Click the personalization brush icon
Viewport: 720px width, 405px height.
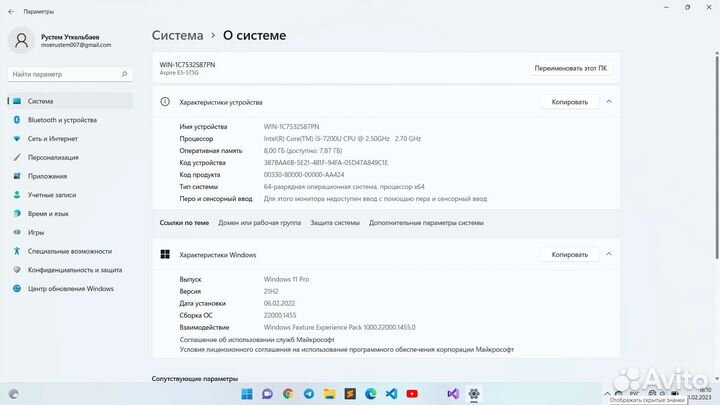[x=17, y=158]
